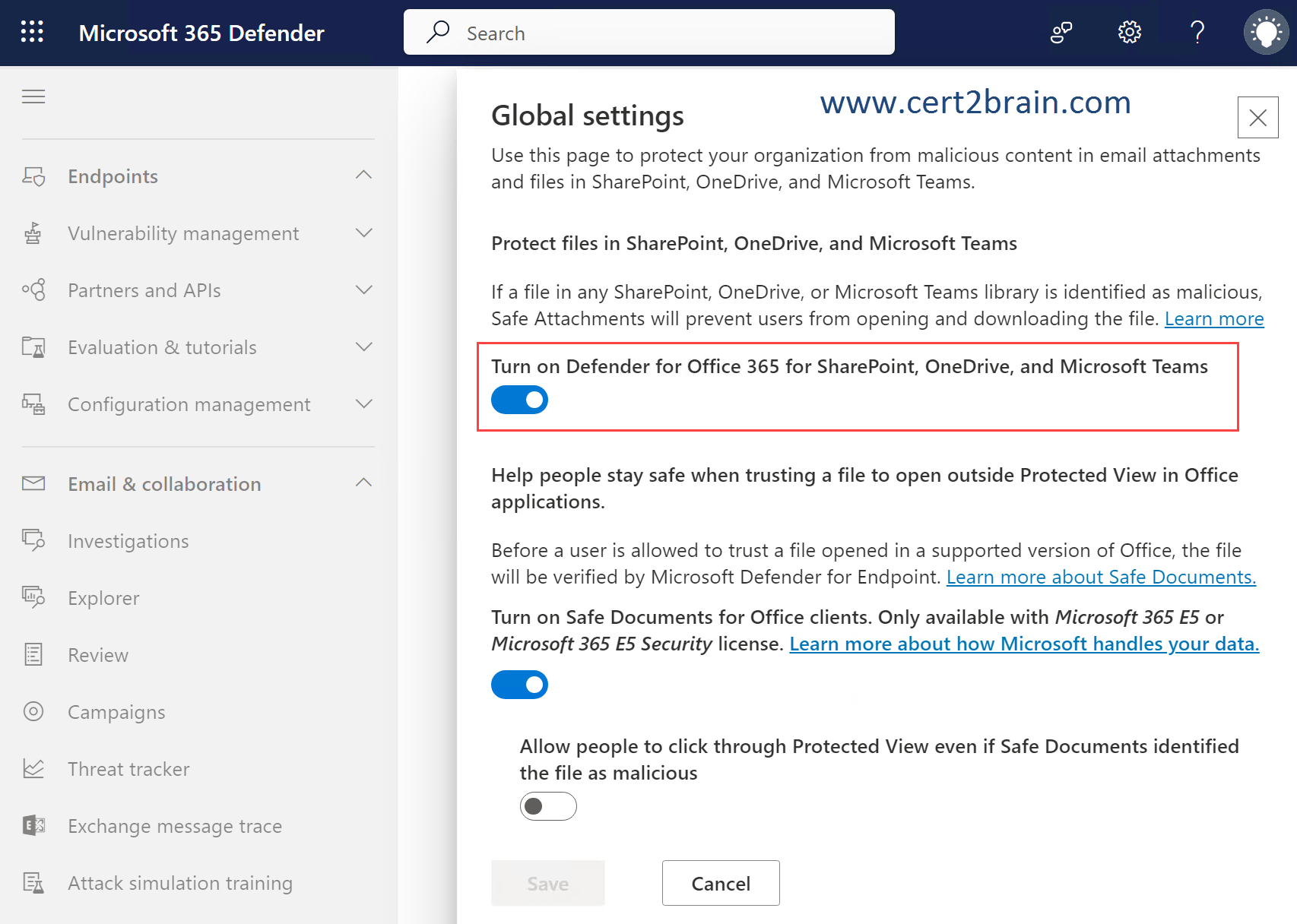Click the Email & collaboration envelope icon
The width and height of the screenshot is (1297, 924).
pyautogui.click(x=33, y=483)
